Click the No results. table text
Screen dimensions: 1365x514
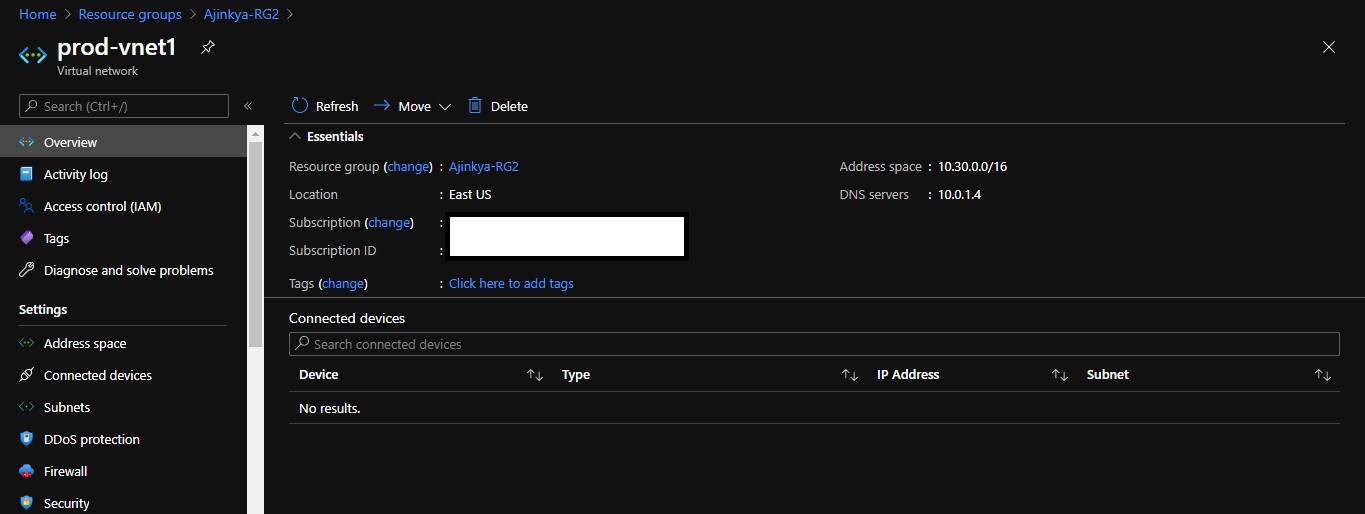(x=329, y=408)
